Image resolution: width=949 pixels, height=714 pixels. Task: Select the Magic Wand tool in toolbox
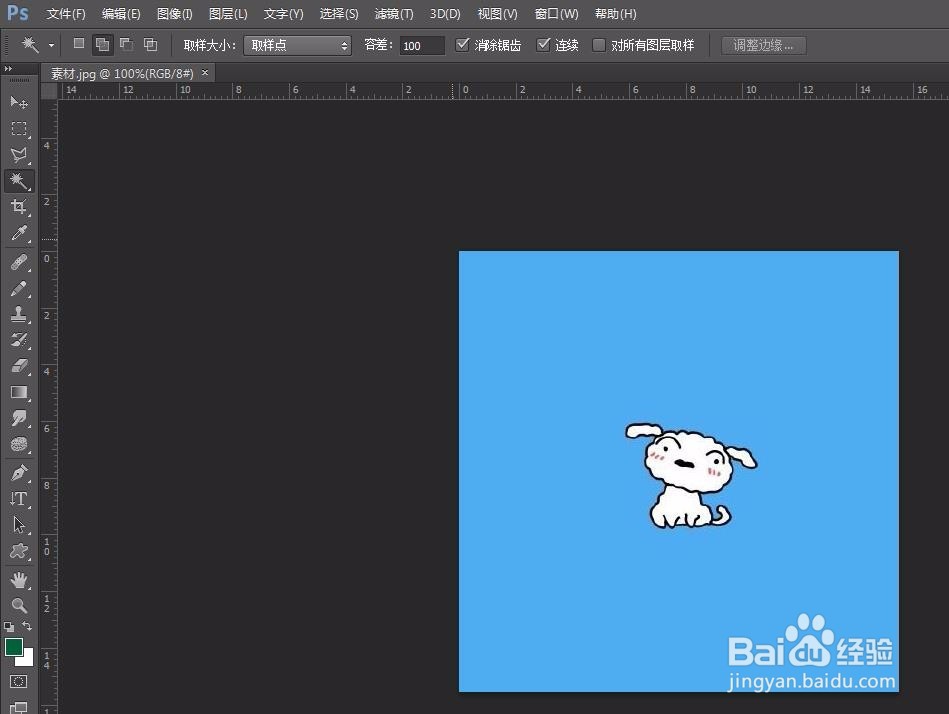tap(19, 181)
